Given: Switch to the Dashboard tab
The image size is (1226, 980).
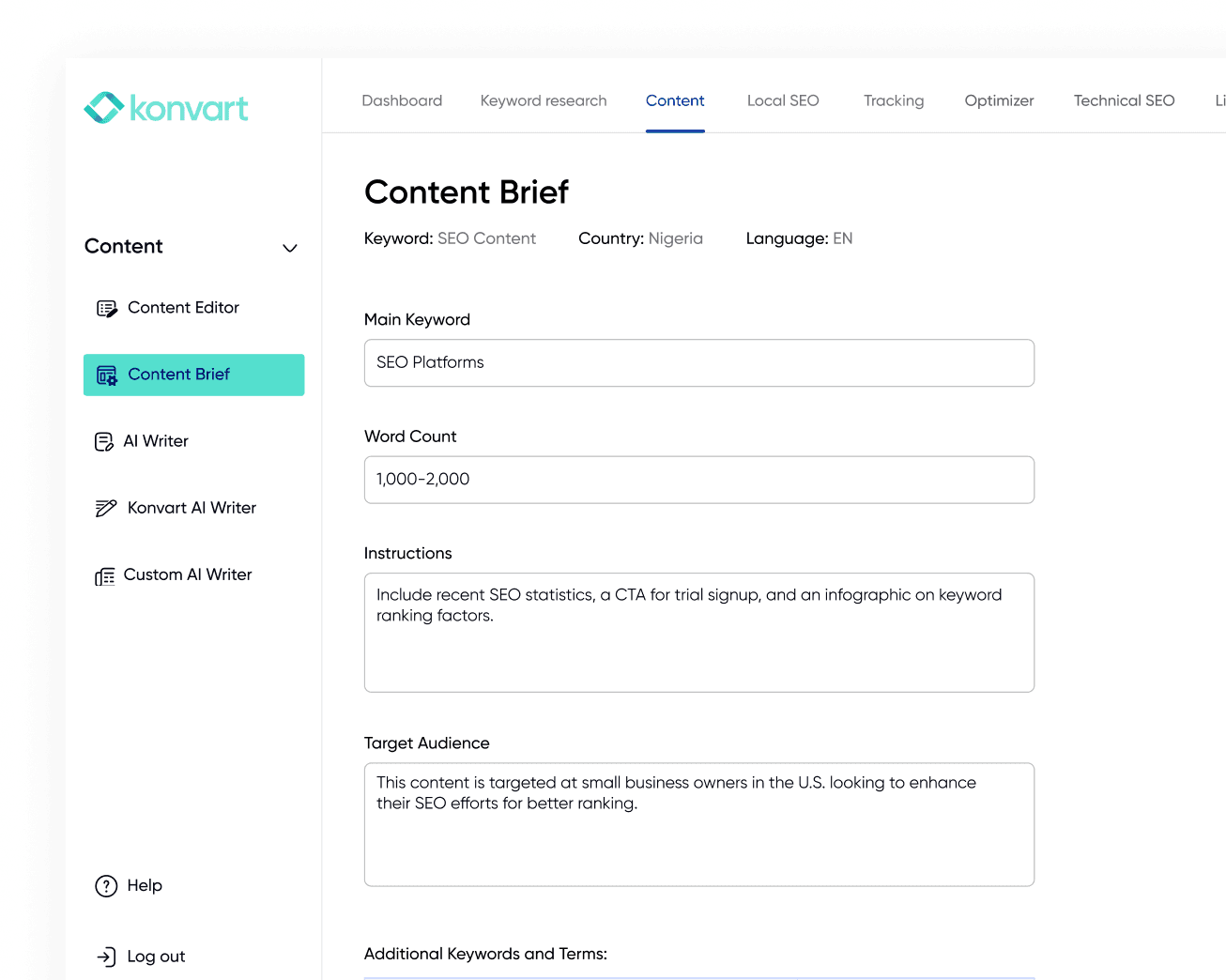Looking at the screenshot, I should point(402,100).
